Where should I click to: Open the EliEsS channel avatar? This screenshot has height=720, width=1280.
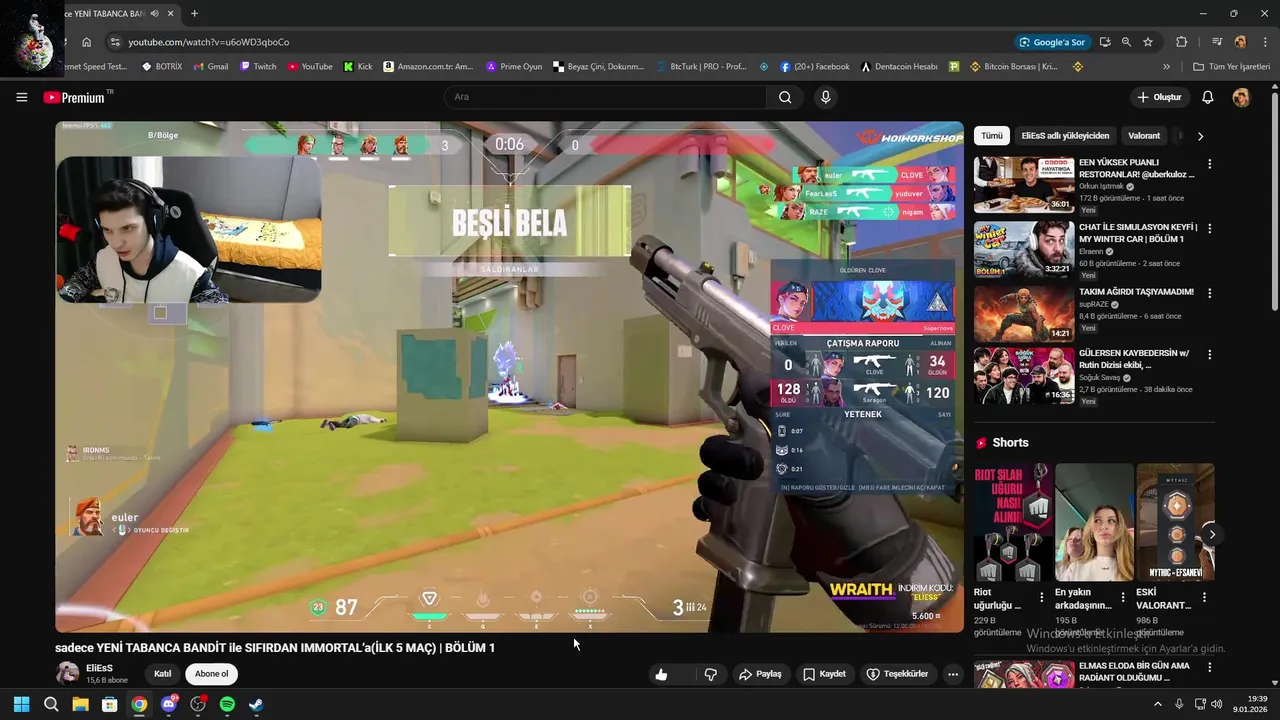(x=67, y=673)
